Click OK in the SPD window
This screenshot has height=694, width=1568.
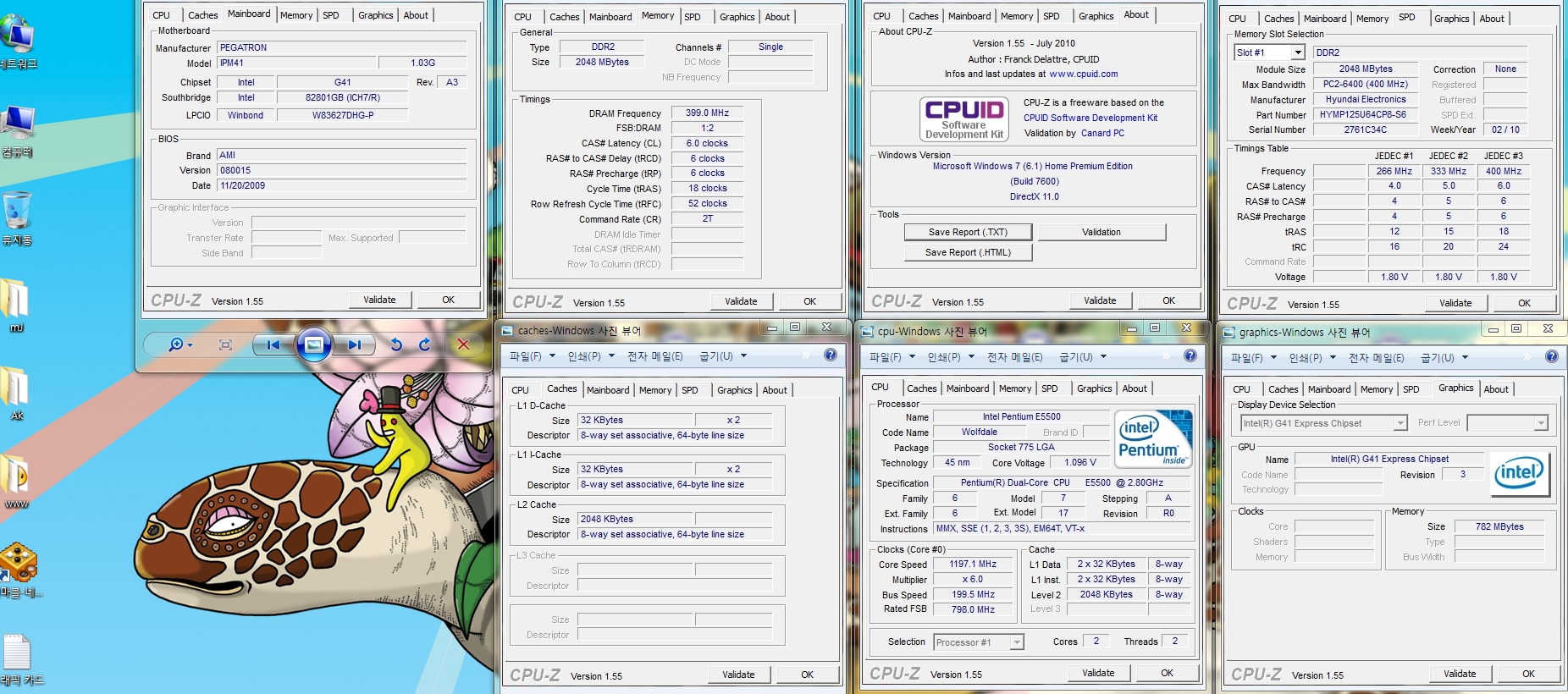point(1524,303)
